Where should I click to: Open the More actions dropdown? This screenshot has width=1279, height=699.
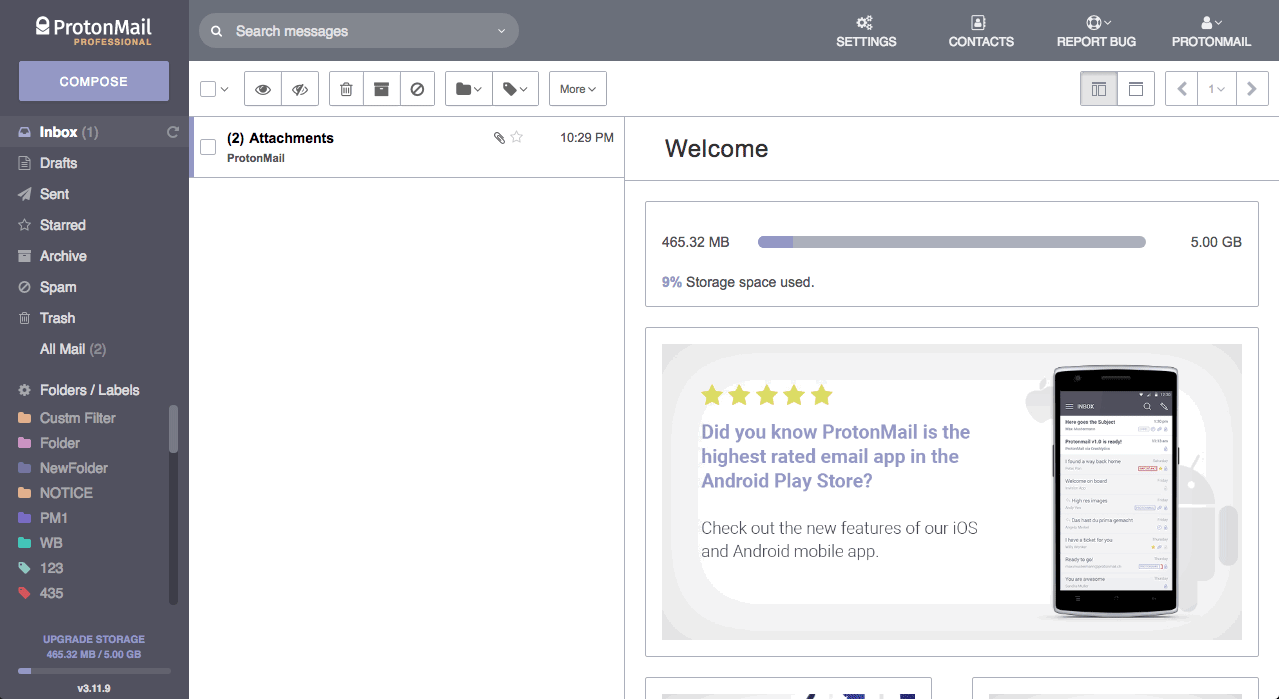click(x=578, y=89)
